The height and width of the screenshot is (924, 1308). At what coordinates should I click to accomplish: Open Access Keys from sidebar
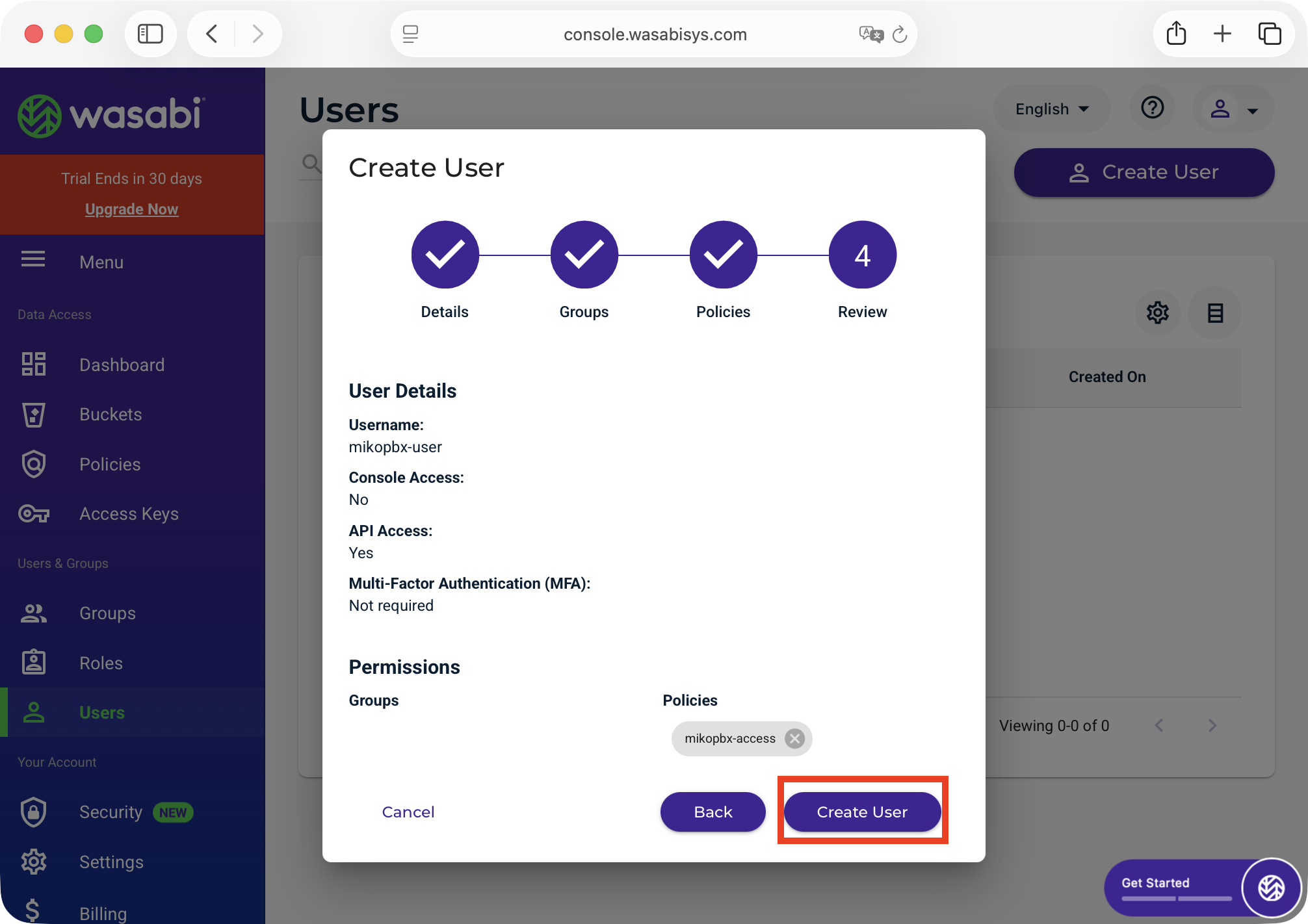128,514
